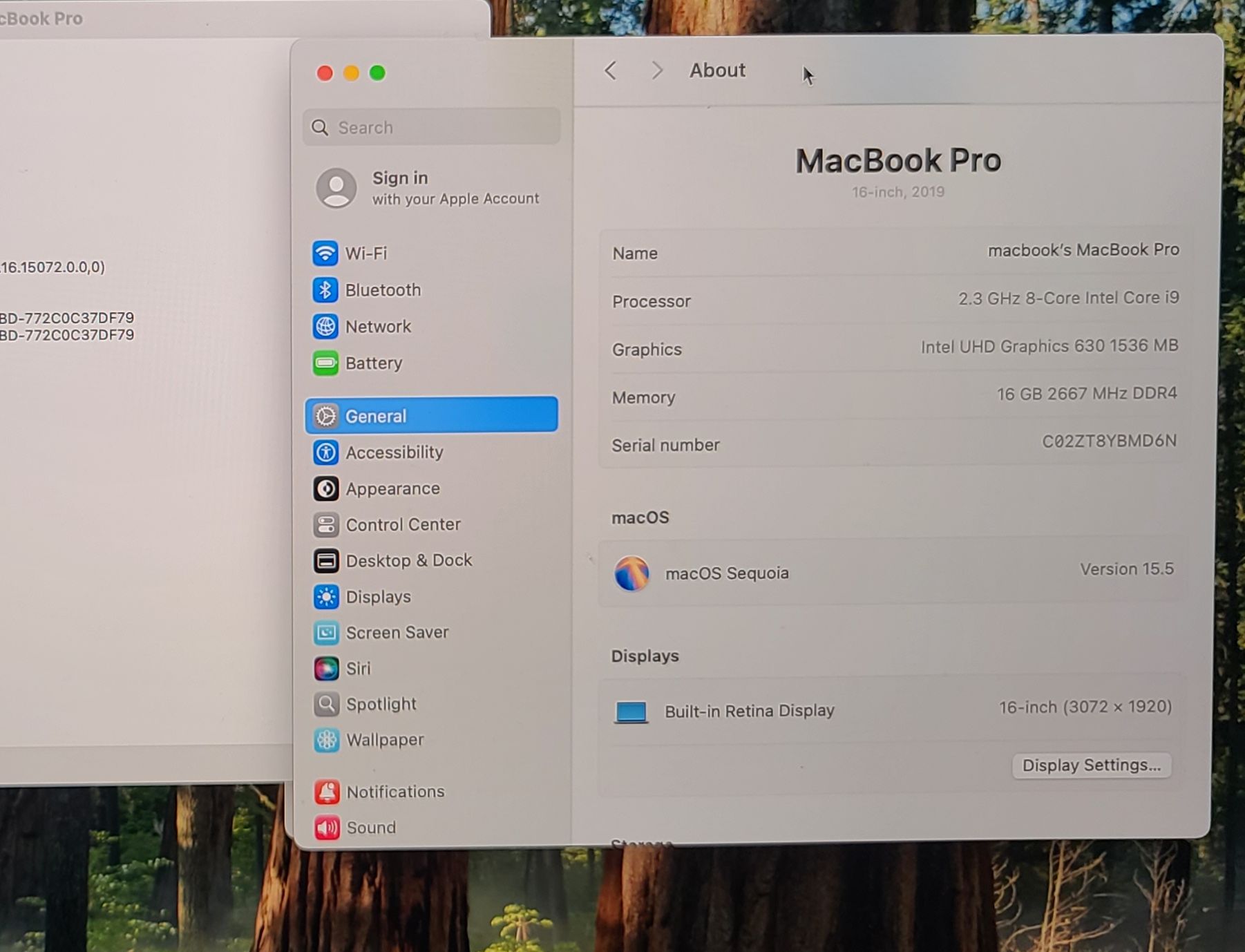Image resolution: width=1245 pixels, height=952 pixels.
Task: Go forward using the right chevron
Action: tap(656, 70)
